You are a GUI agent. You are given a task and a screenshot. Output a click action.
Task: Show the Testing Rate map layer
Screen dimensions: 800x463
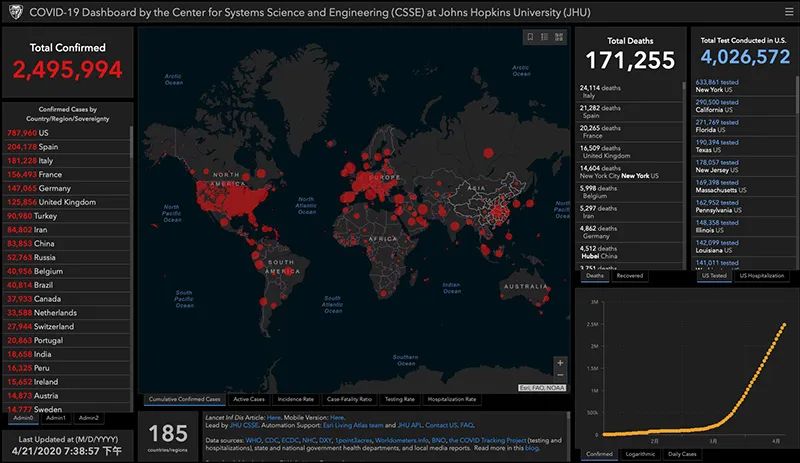[x=400, y=399]
